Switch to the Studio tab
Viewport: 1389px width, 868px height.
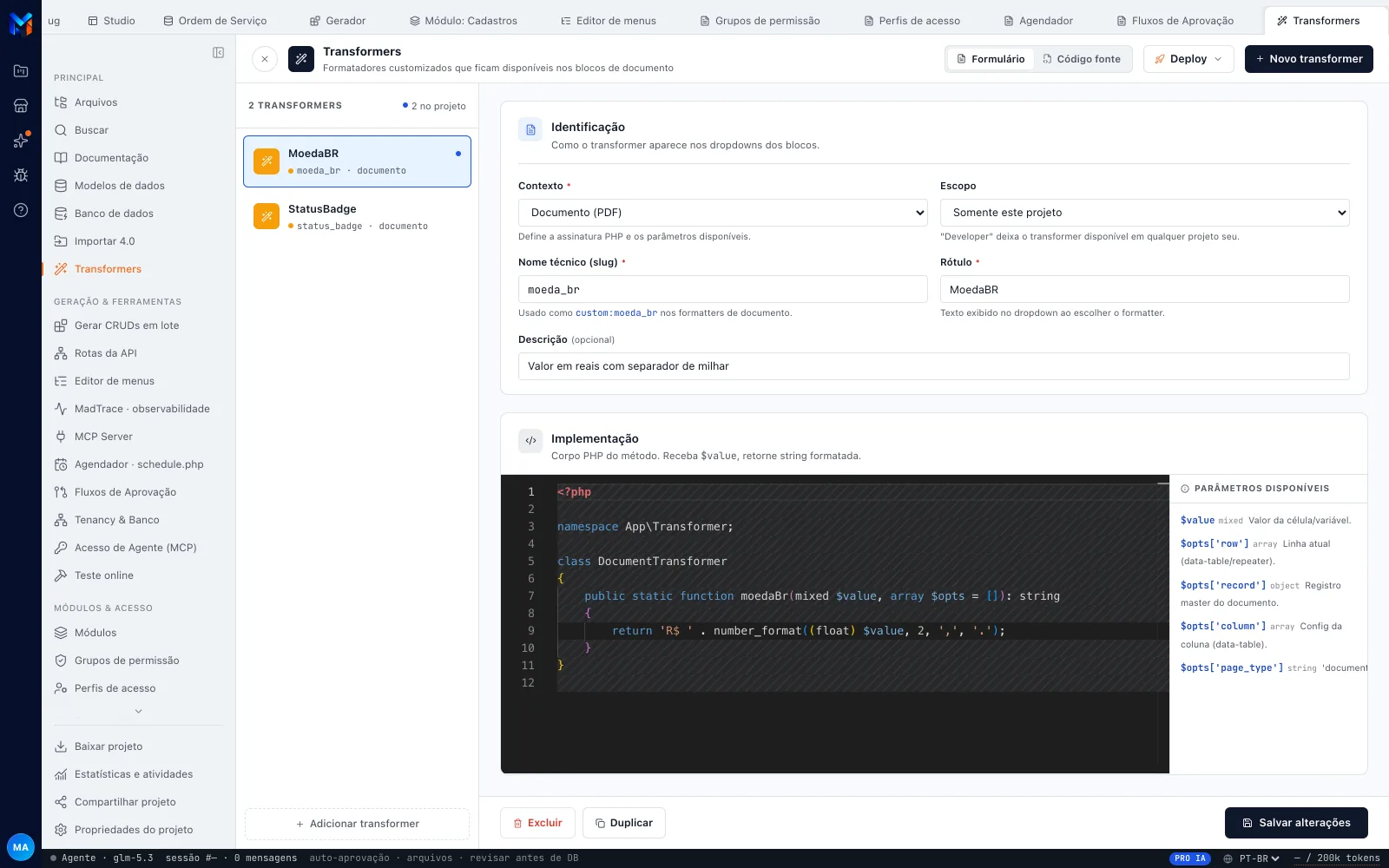(111, 21)
